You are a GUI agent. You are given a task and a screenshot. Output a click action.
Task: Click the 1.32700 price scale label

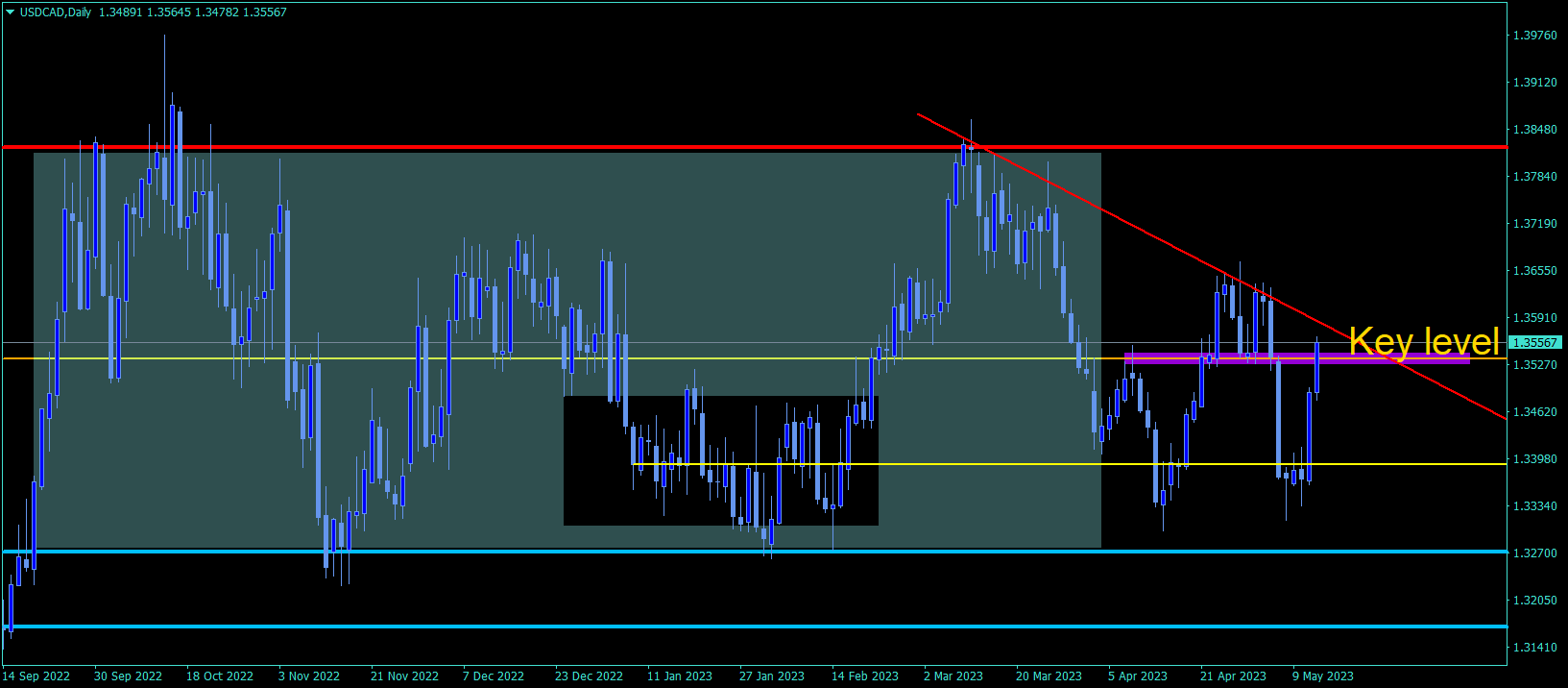(1534, 553)
